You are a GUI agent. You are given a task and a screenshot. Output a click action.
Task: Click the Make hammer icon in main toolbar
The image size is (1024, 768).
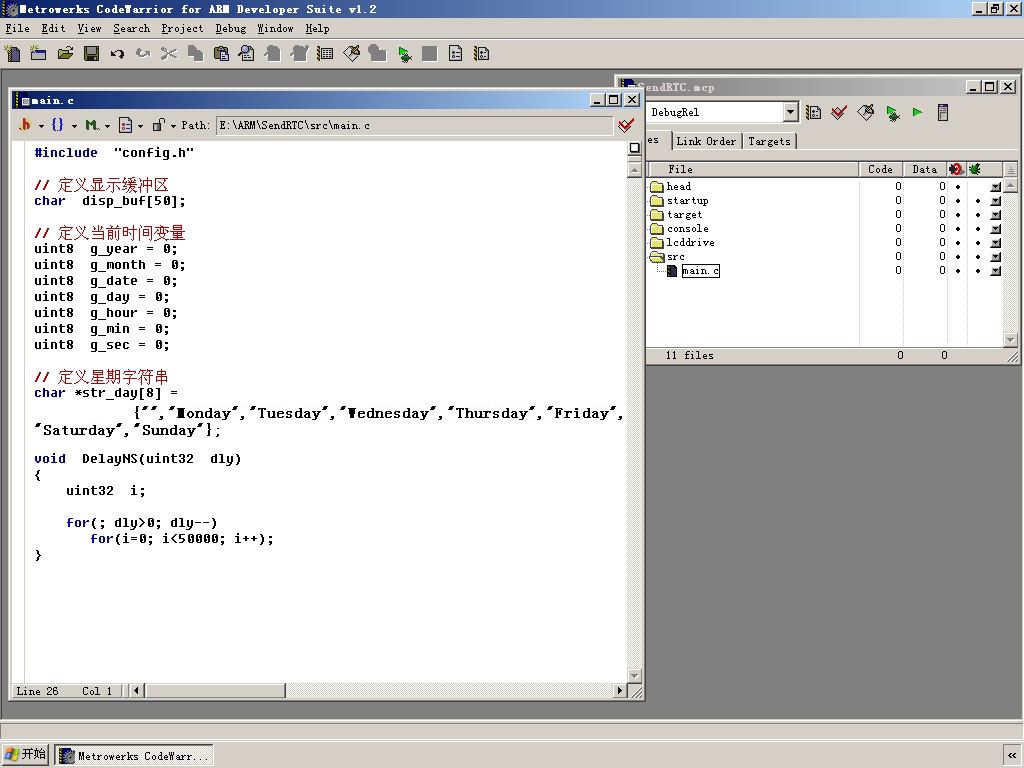coord(351,54)
